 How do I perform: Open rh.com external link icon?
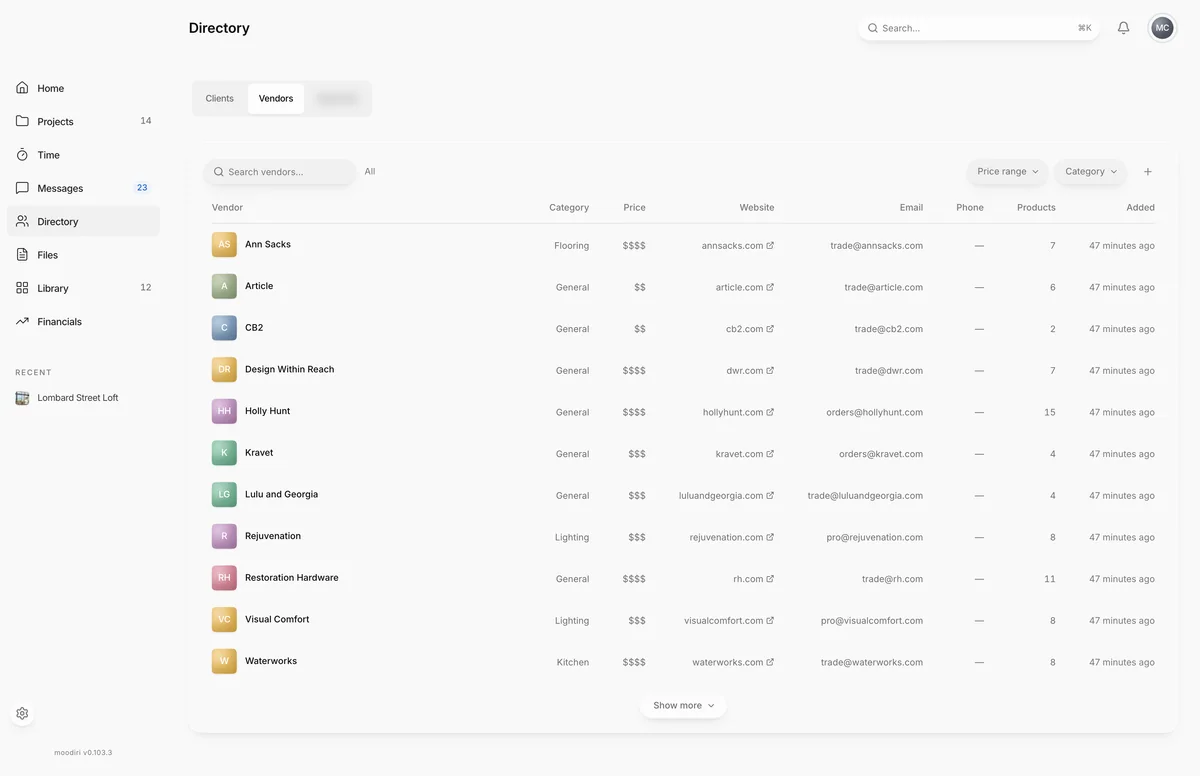tap(770, 579)
